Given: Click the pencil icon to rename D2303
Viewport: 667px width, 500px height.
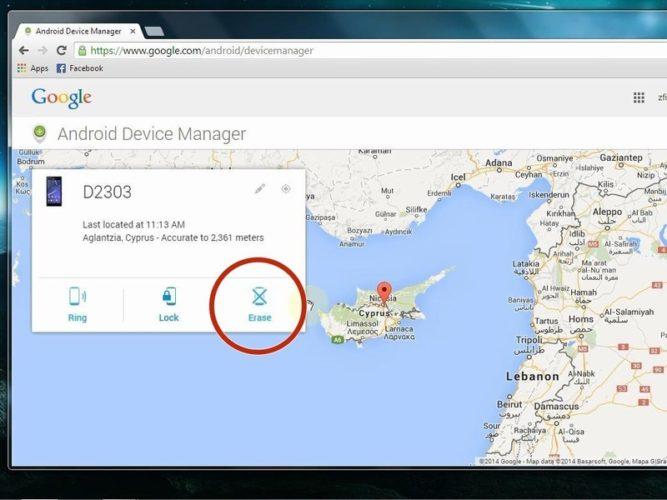Looking at the screenshot, I should coord(260,189).
